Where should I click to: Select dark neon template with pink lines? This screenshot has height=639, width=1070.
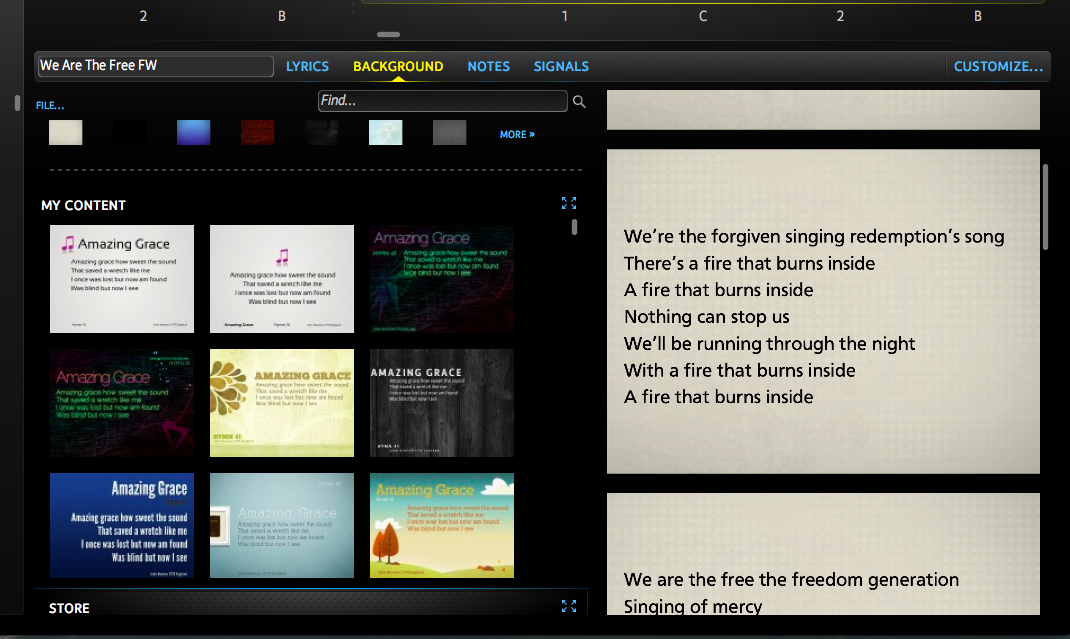(x=121, y=403)
